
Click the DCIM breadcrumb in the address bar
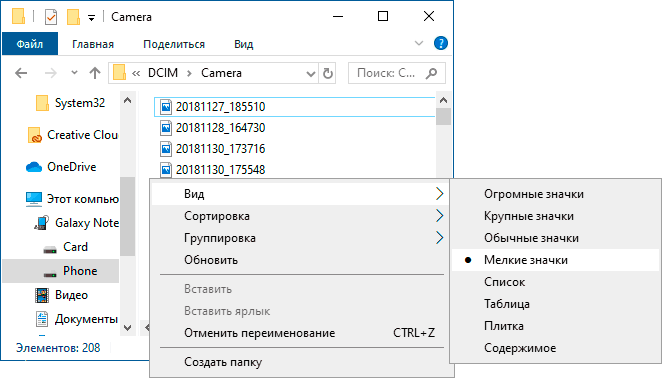tap(163, 73)
